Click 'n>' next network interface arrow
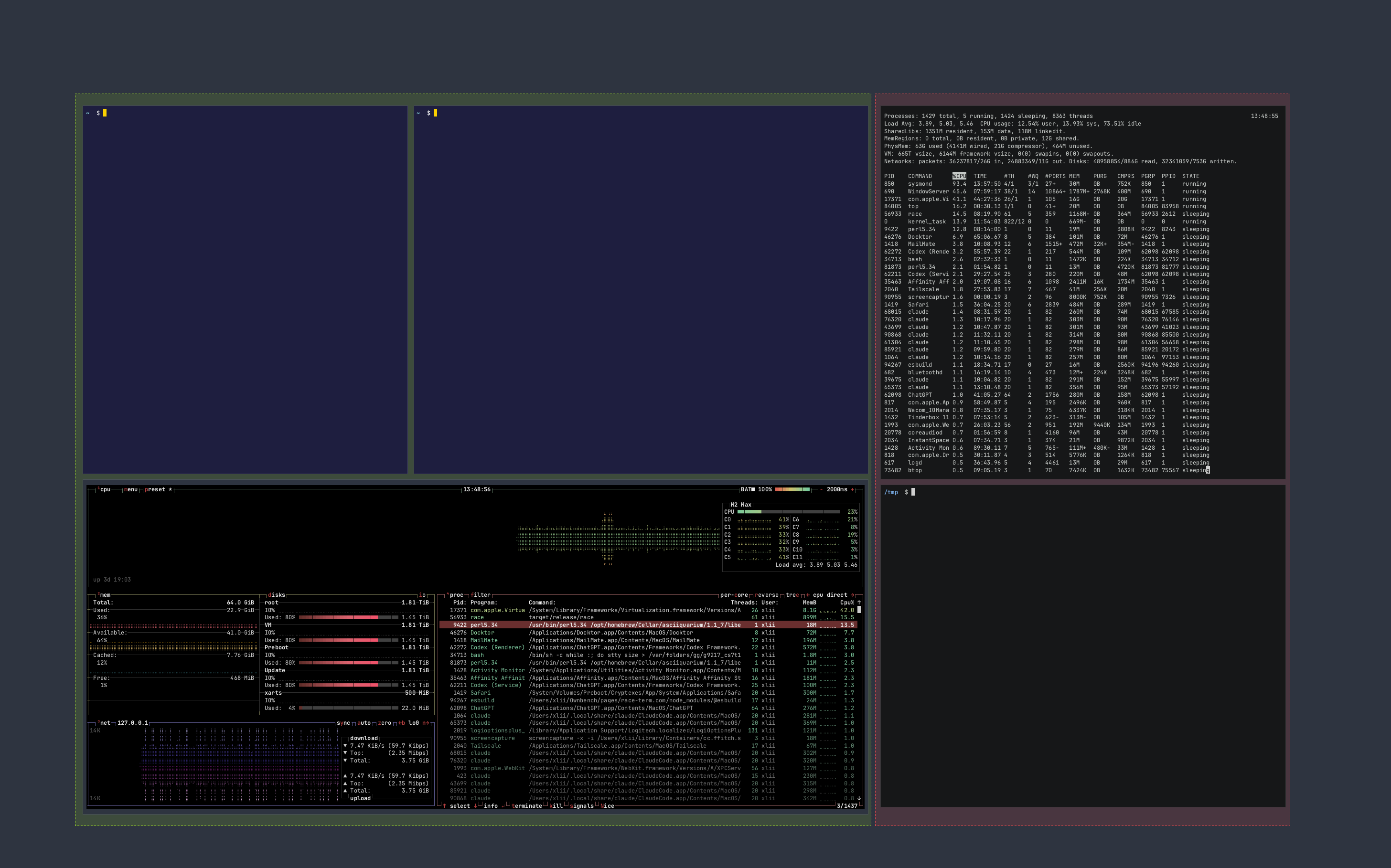Screen dimensions: 1391x868 click(426, 723)
